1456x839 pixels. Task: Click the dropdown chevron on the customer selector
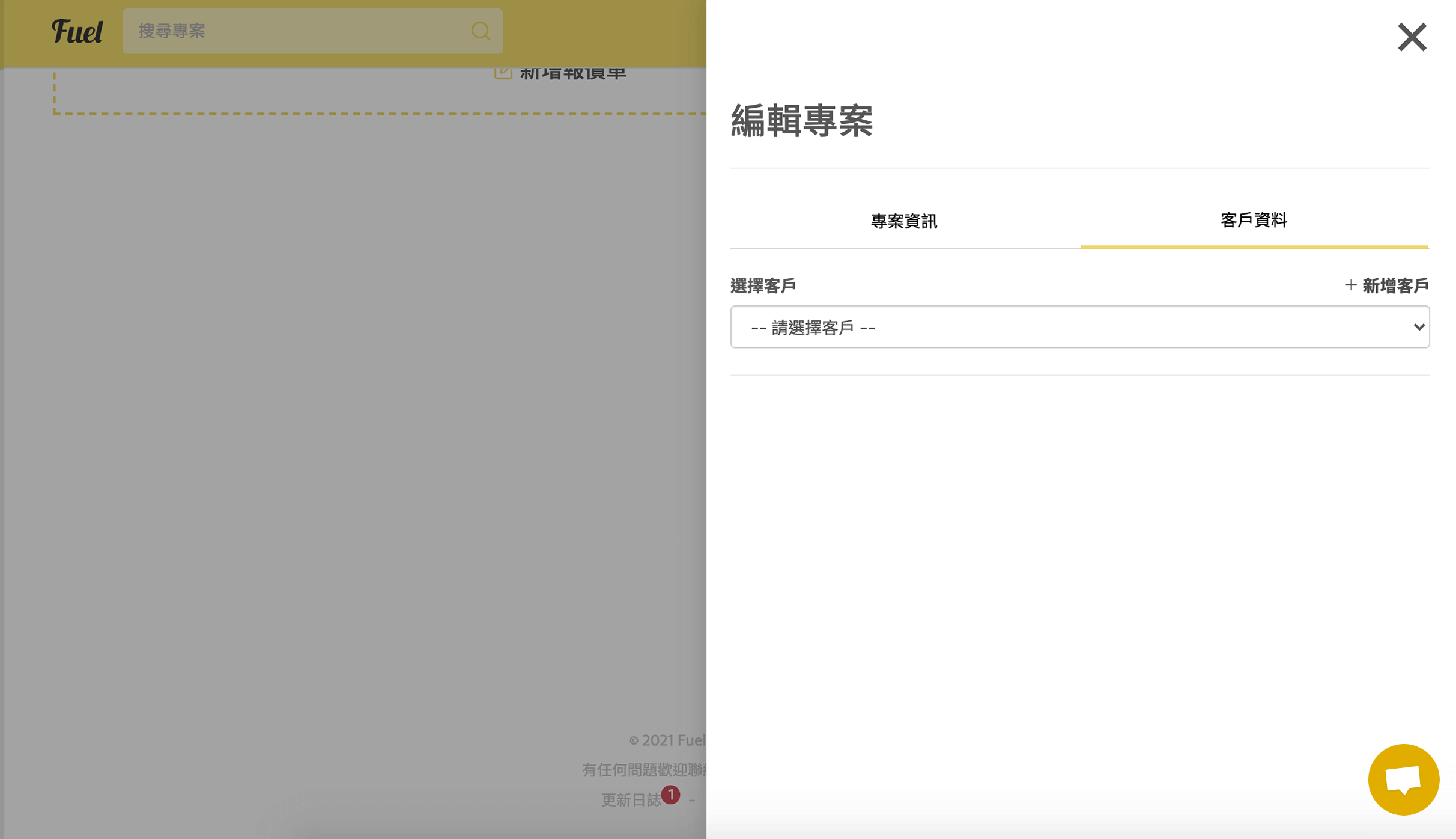click(1419, 327)
